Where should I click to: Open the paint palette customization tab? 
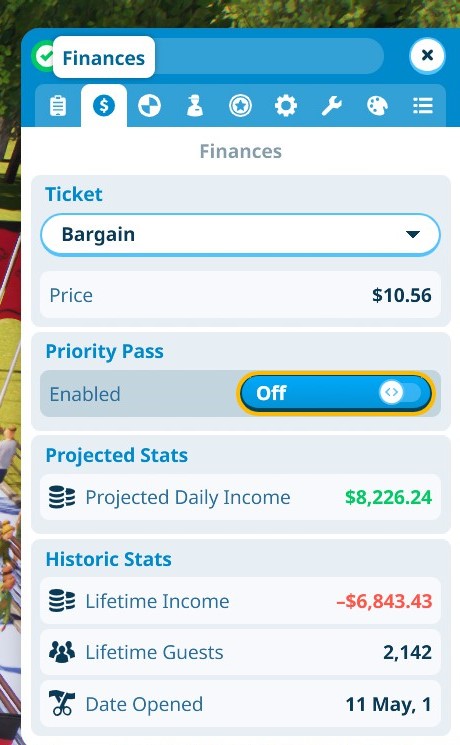click(x=377, y=105)
